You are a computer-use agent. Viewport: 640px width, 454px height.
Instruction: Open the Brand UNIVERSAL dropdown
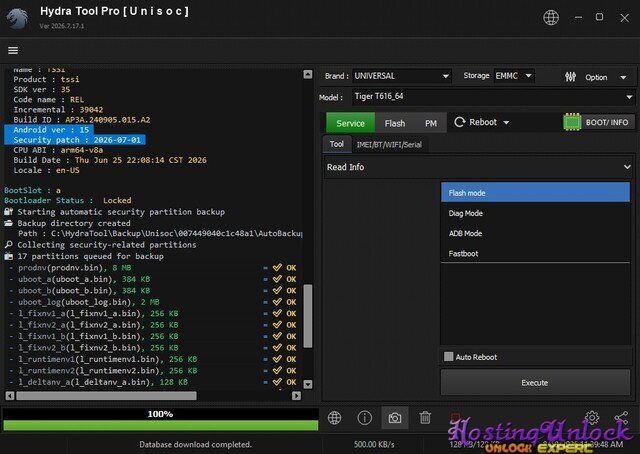click(x=402, y=76)
